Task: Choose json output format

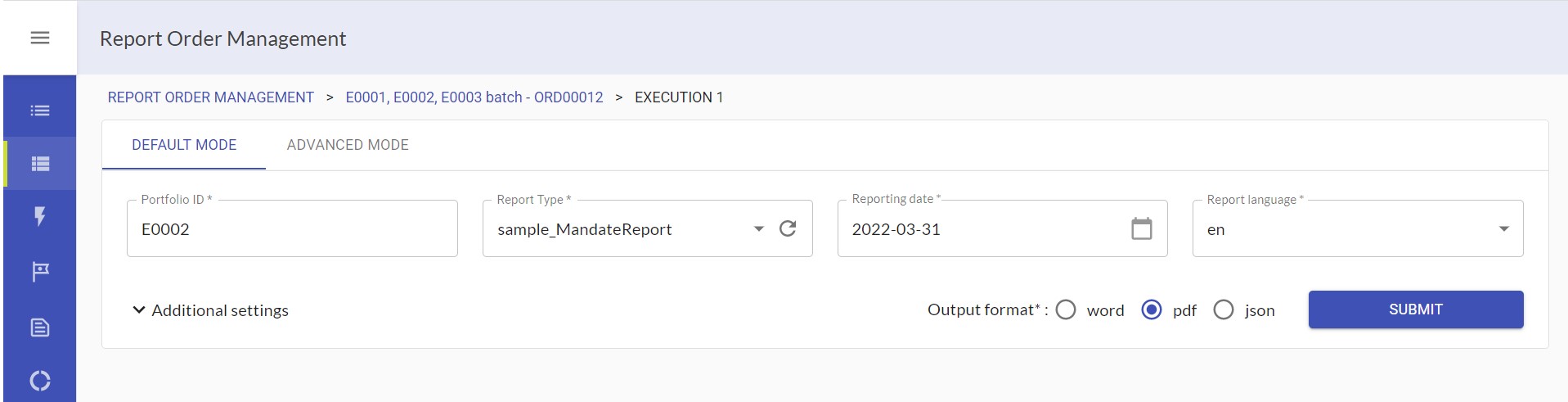Action: (1223, 309)
